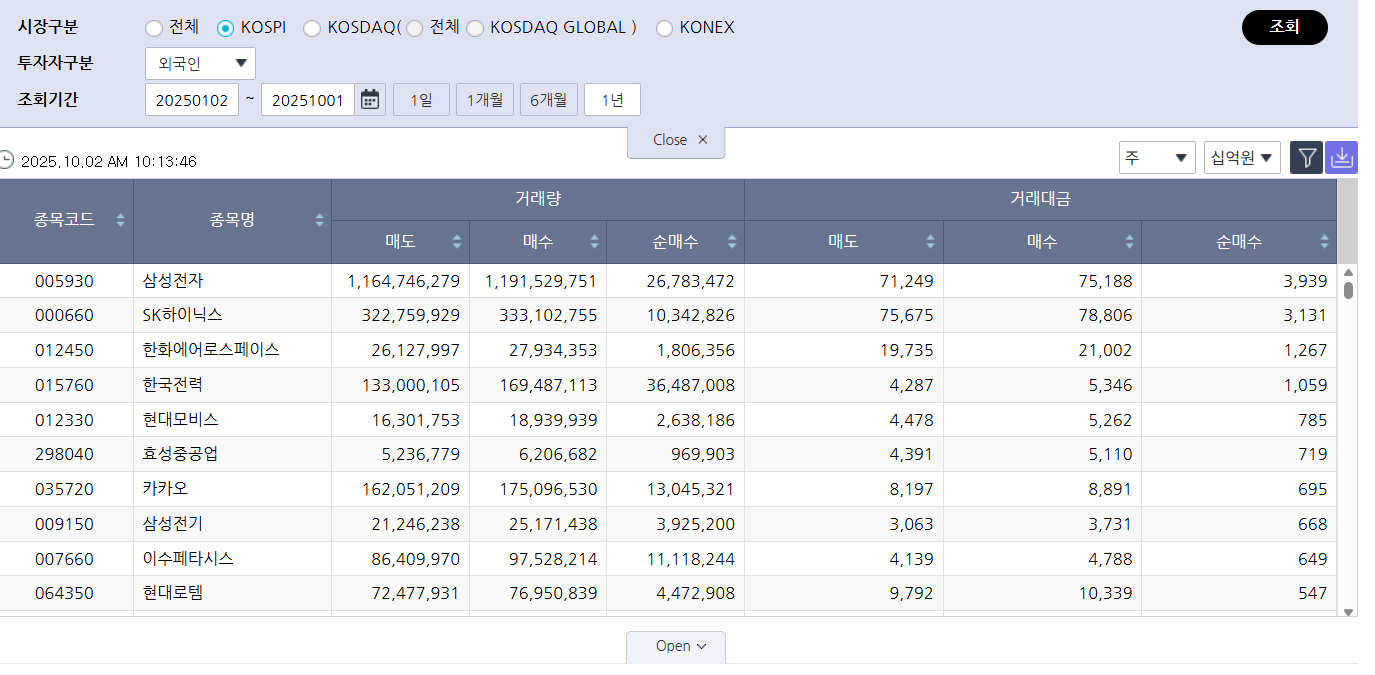Image resolution: width=1375 pixels, height=675 pixels.
Task: Click the filter funnel icon
Action: (1306, 158)
